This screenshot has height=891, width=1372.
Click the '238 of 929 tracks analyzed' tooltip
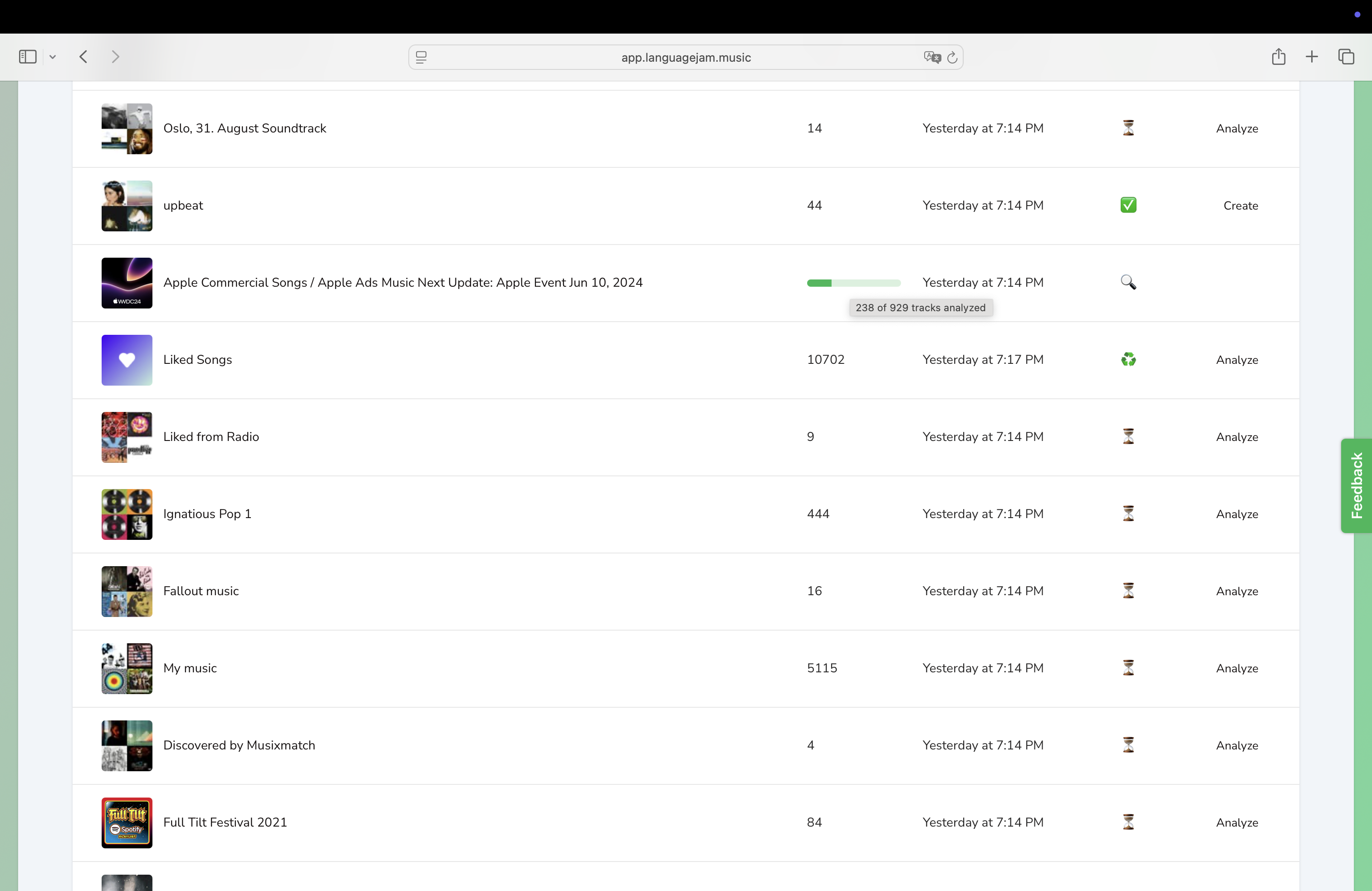[921, 308]
